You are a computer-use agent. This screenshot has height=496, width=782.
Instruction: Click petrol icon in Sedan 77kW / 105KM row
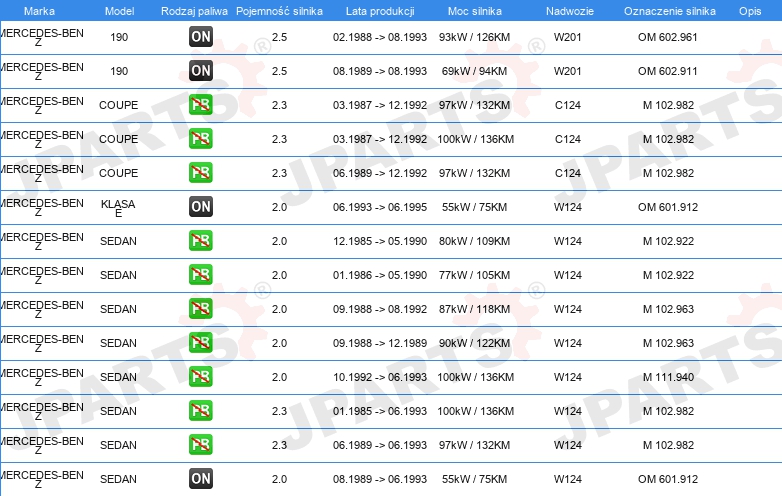(x=200, y=274)
